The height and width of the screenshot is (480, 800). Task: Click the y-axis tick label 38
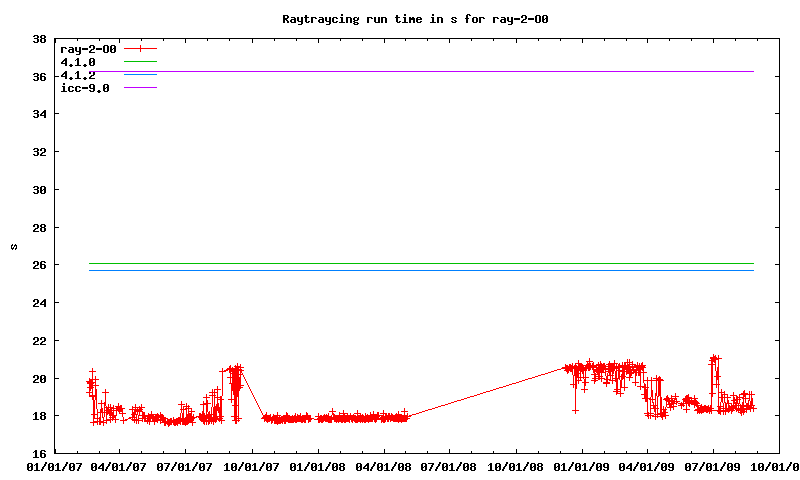[39, 39]
